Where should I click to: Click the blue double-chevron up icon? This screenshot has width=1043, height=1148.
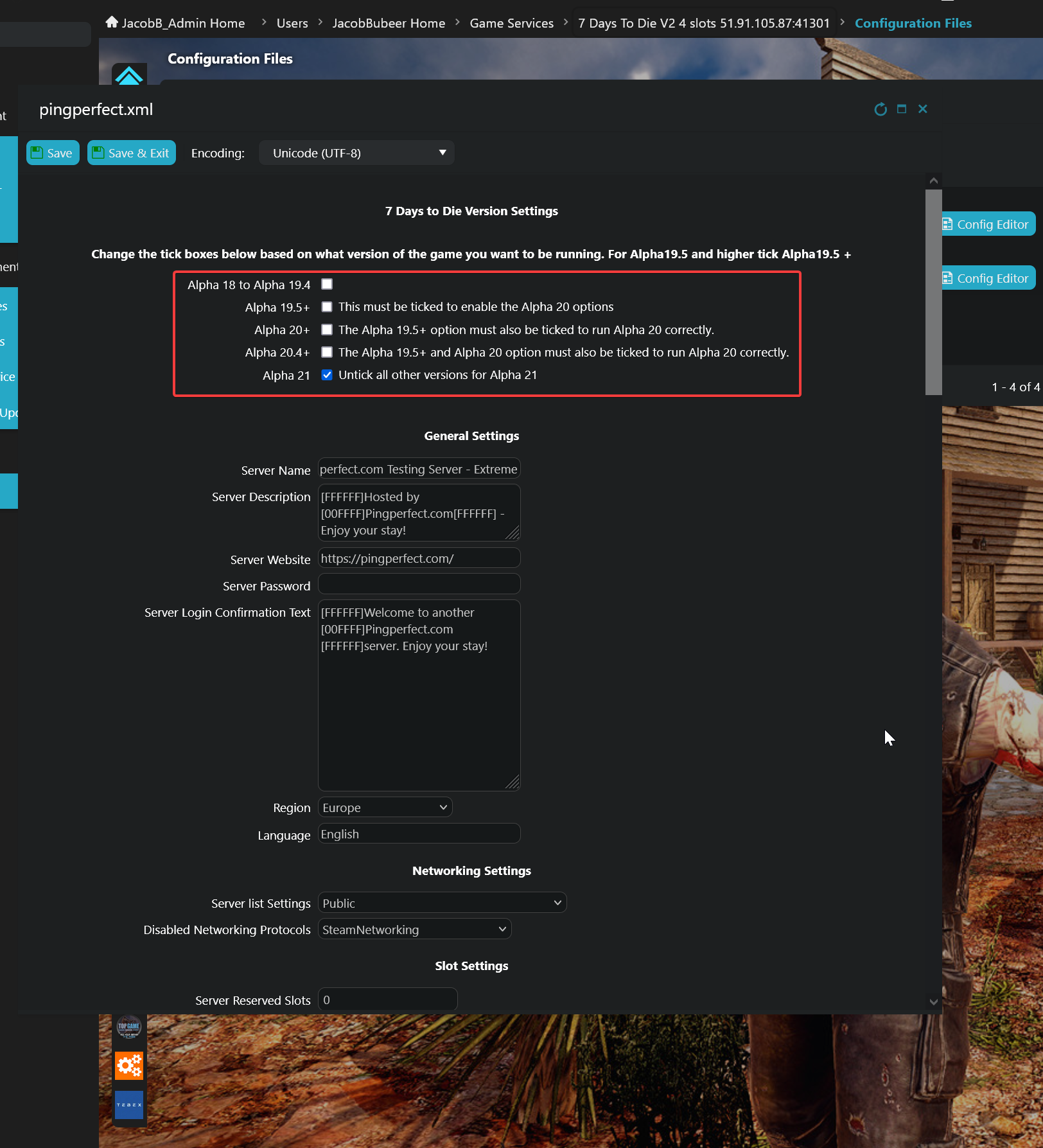pos(129,76)
